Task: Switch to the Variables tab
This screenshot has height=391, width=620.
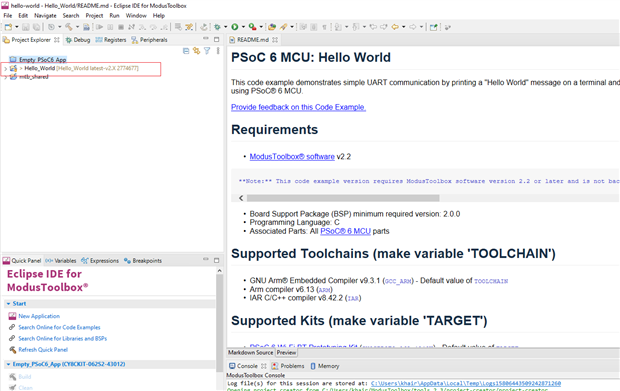Action: tap(60, 261)
